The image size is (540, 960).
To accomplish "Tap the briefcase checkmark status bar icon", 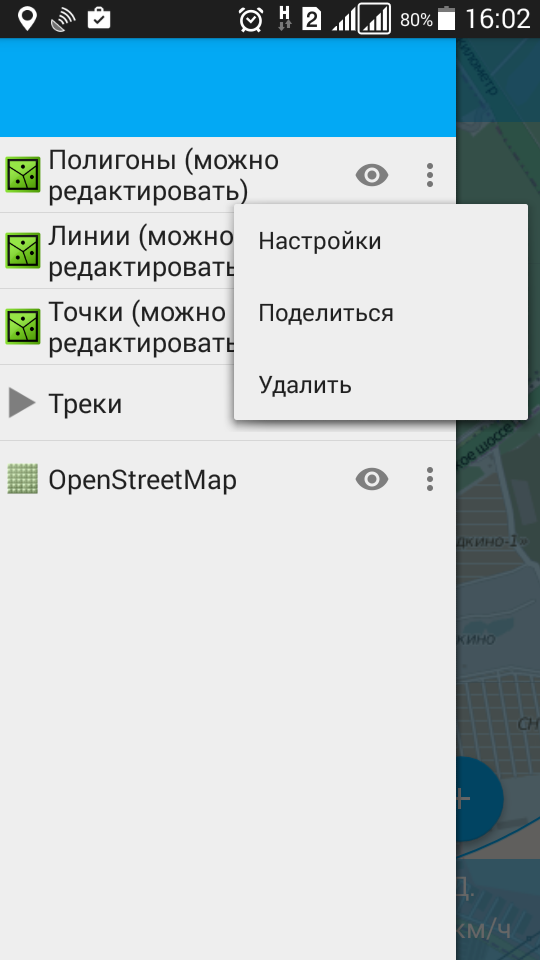I will (x=99, y=18).
